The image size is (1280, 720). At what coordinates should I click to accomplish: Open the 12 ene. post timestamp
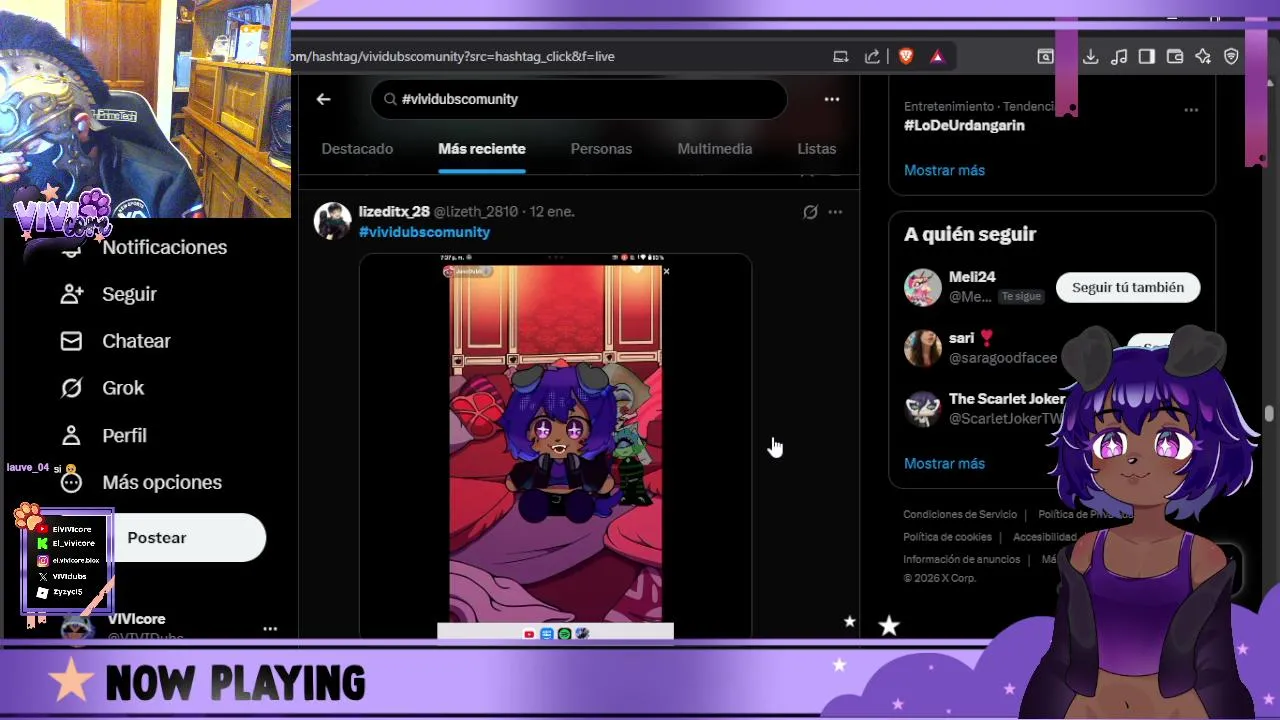point(552,212)
